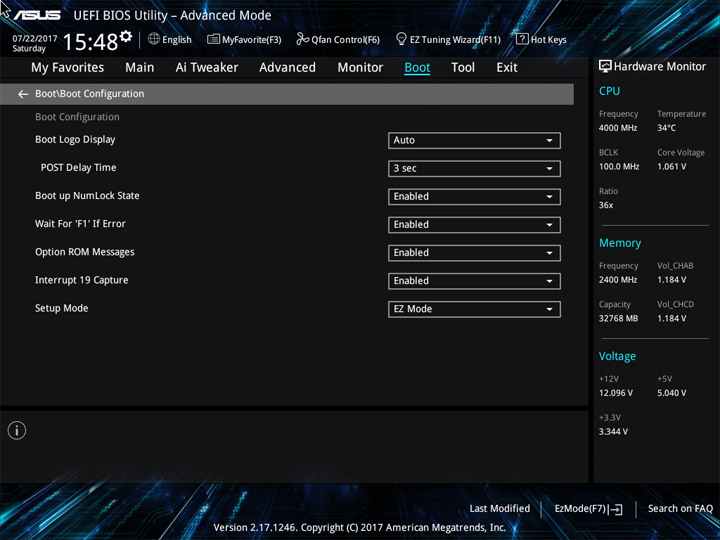Expand Wait For 'F1' If Error dropdown
Viewport: 720px width, 540px height.
pyautogui.click(x=474, y=225)
